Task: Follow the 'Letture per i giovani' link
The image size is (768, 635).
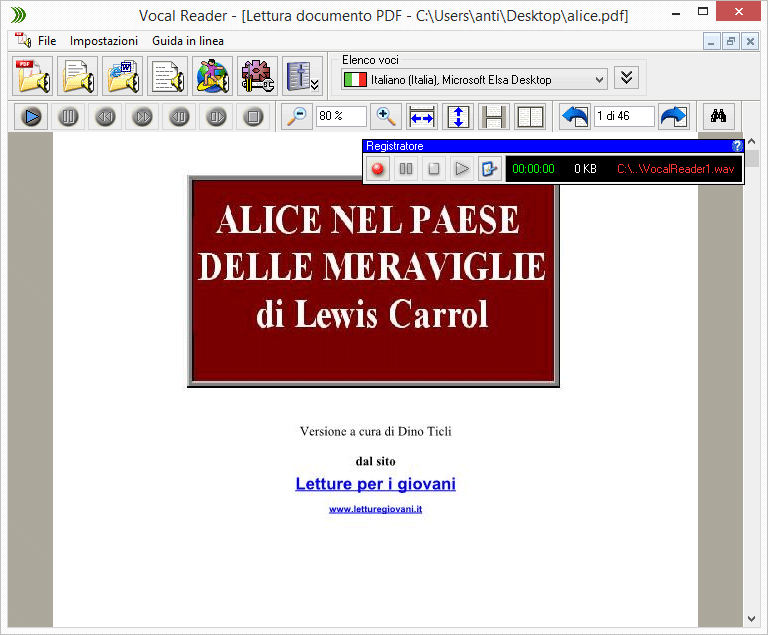Action: pos(376,484)
